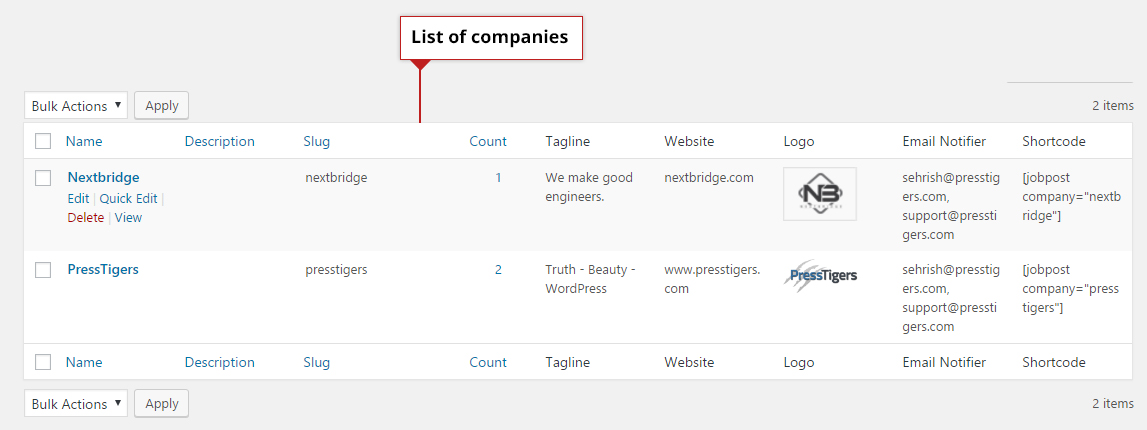This screenshot has height=430, width=1147.
Task: Delete the Nextbridge company
Action: tap(86, 217)
